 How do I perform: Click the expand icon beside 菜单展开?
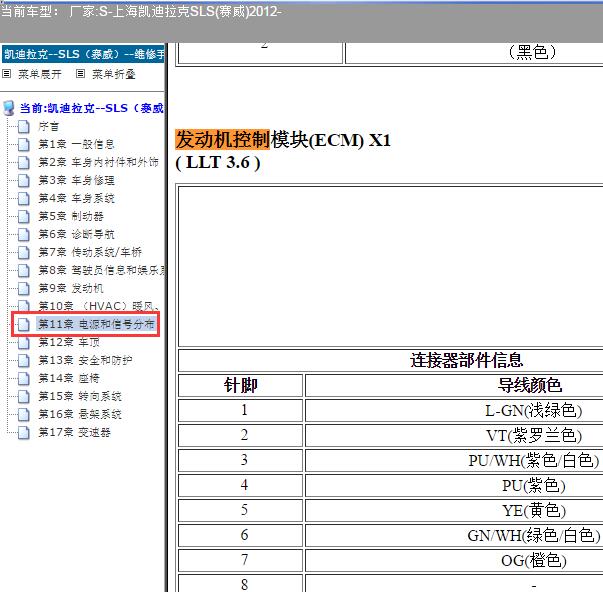[7, 74]
